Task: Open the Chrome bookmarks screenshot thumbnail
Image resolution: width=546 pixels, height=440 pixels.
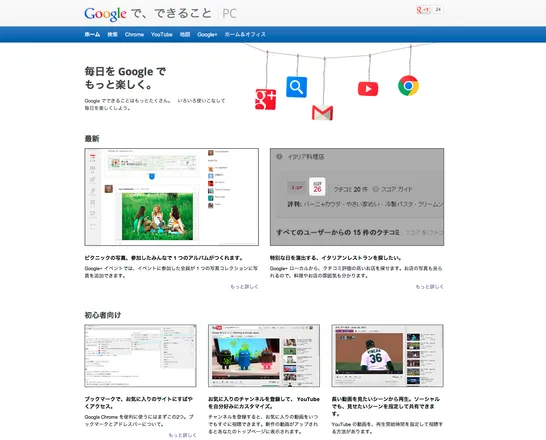Action: coord(140,356)
